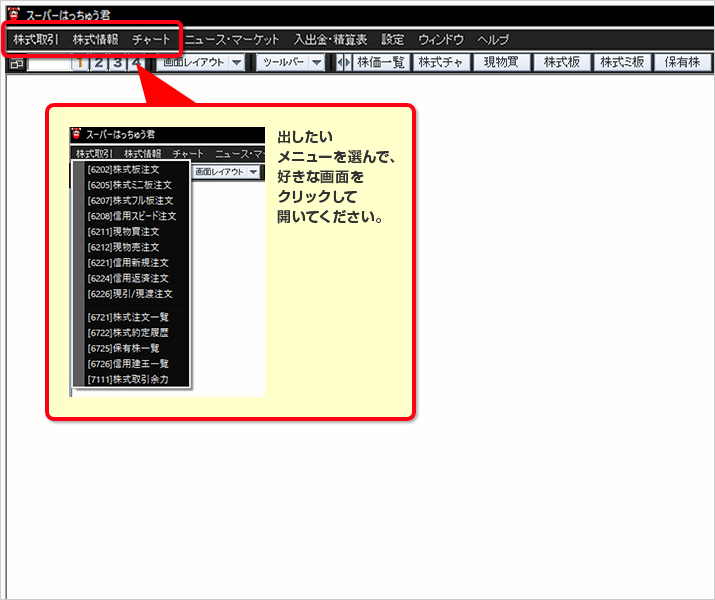Switch to screen page 3

[117, 63]
